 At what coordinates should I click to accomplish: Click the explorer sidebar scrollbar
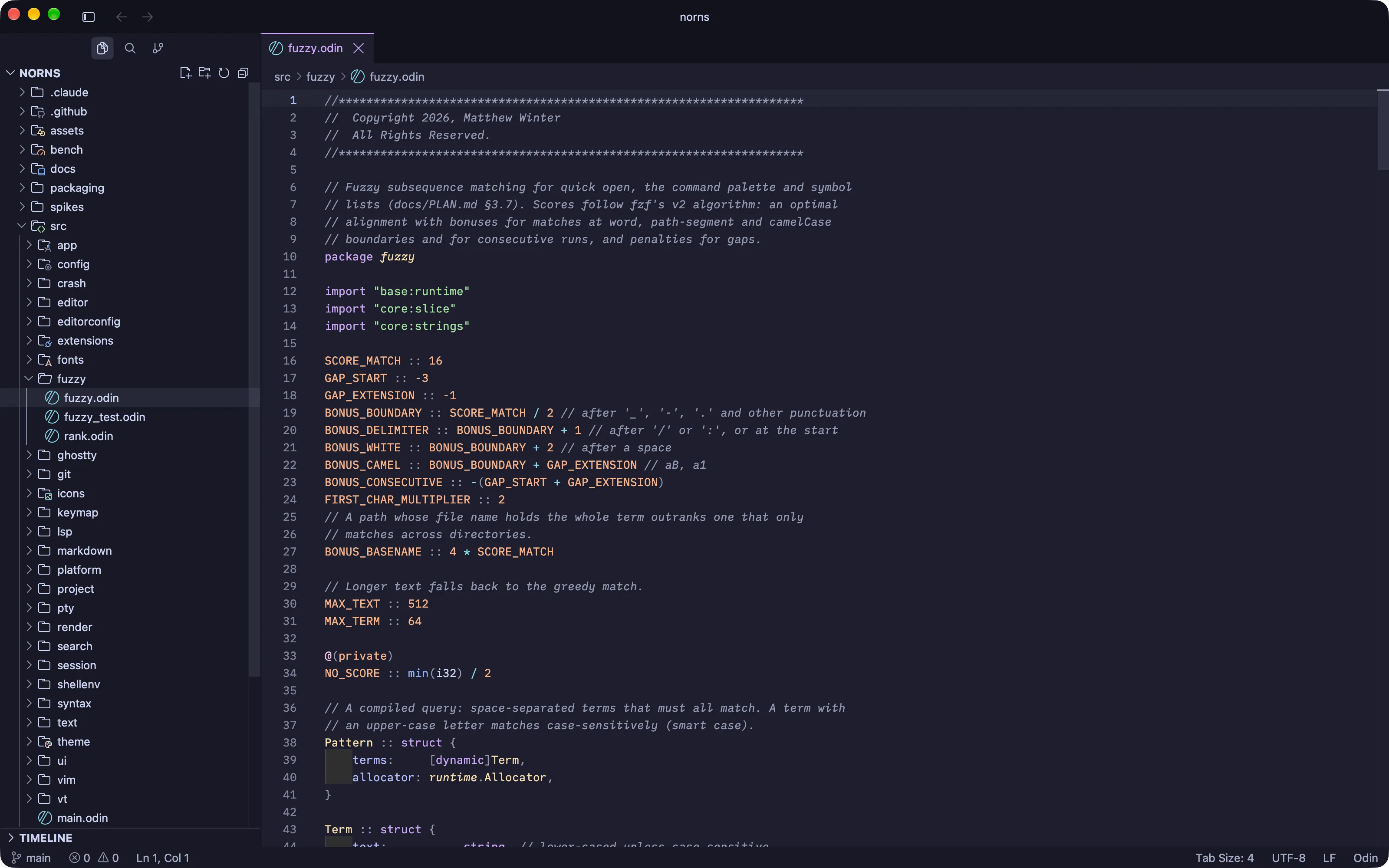(x=254, y=379)
